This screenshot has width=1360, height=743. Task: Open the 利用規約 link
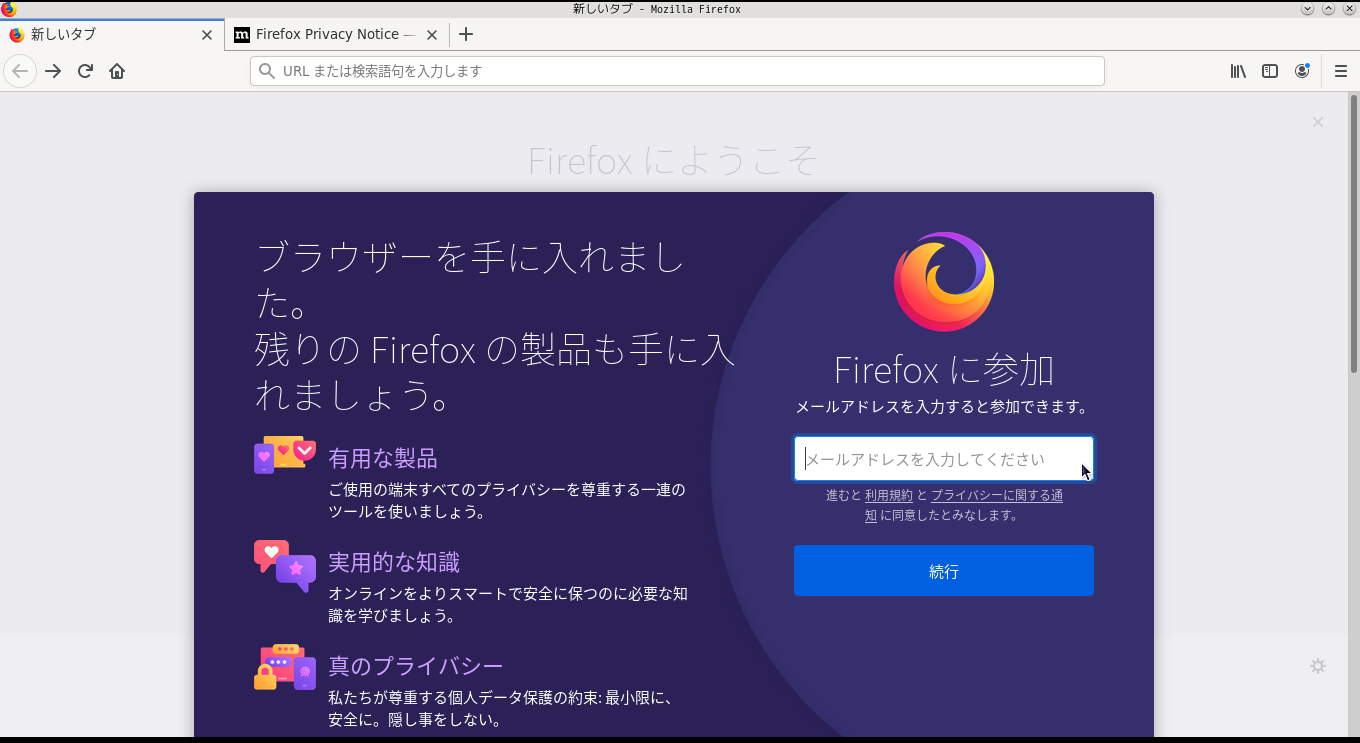coord(889,495)
